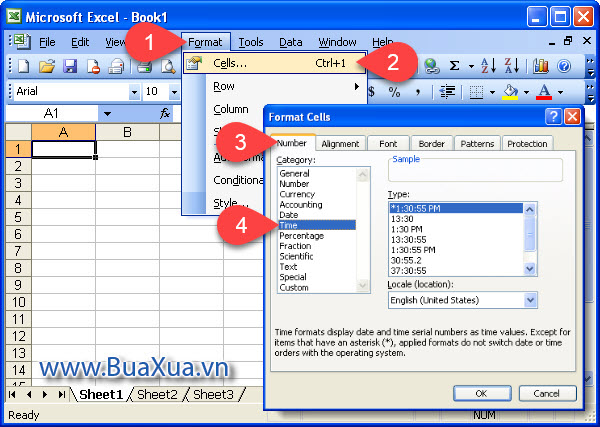Click the Chart Wizard icon
The width and height of the screenshot is (600, 427).
tap(541, 66)
